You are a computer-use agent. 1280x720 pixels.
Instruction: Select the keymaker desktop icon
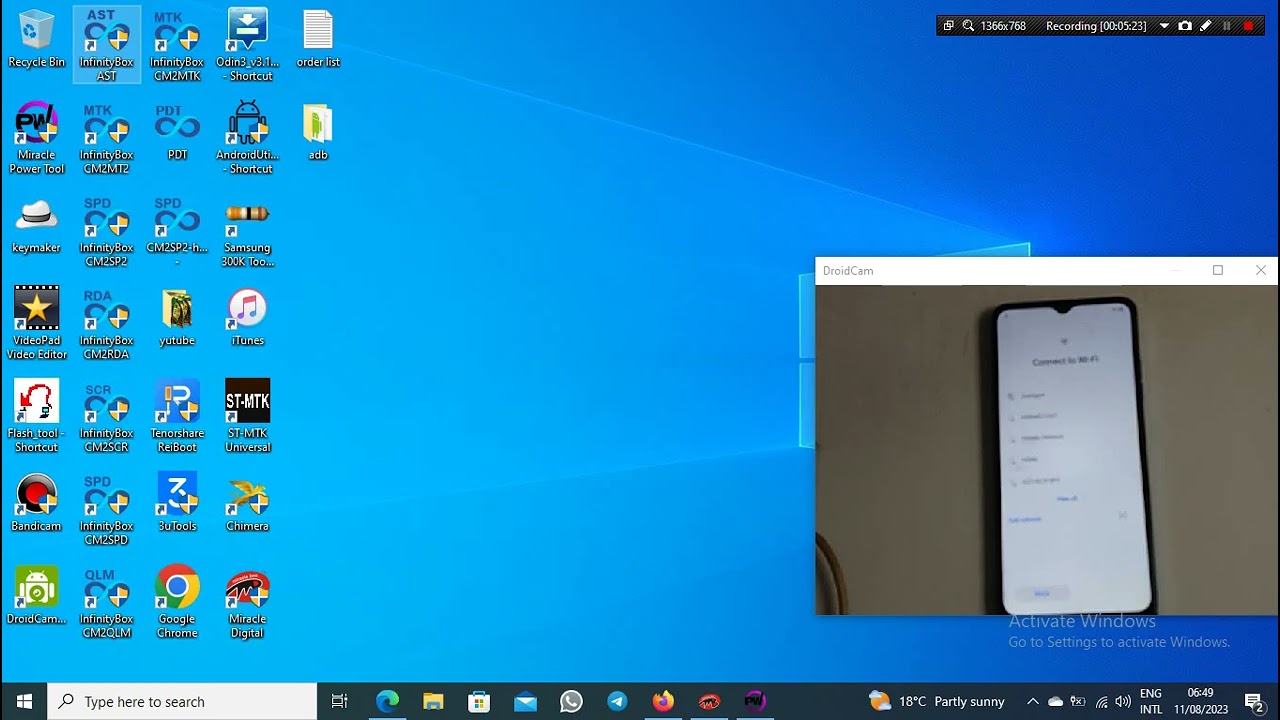[36, 225]
